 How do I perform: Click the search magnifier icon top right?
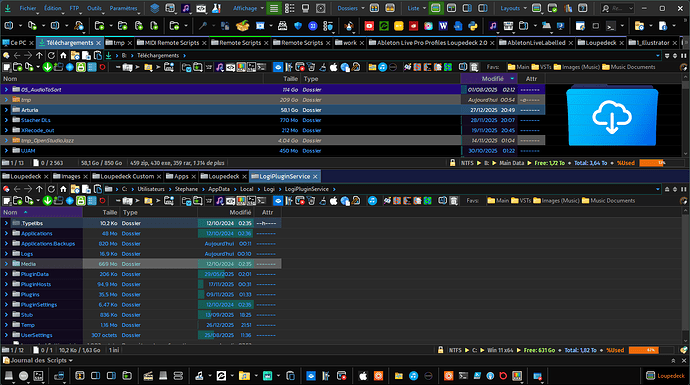[x=606, y=8]
